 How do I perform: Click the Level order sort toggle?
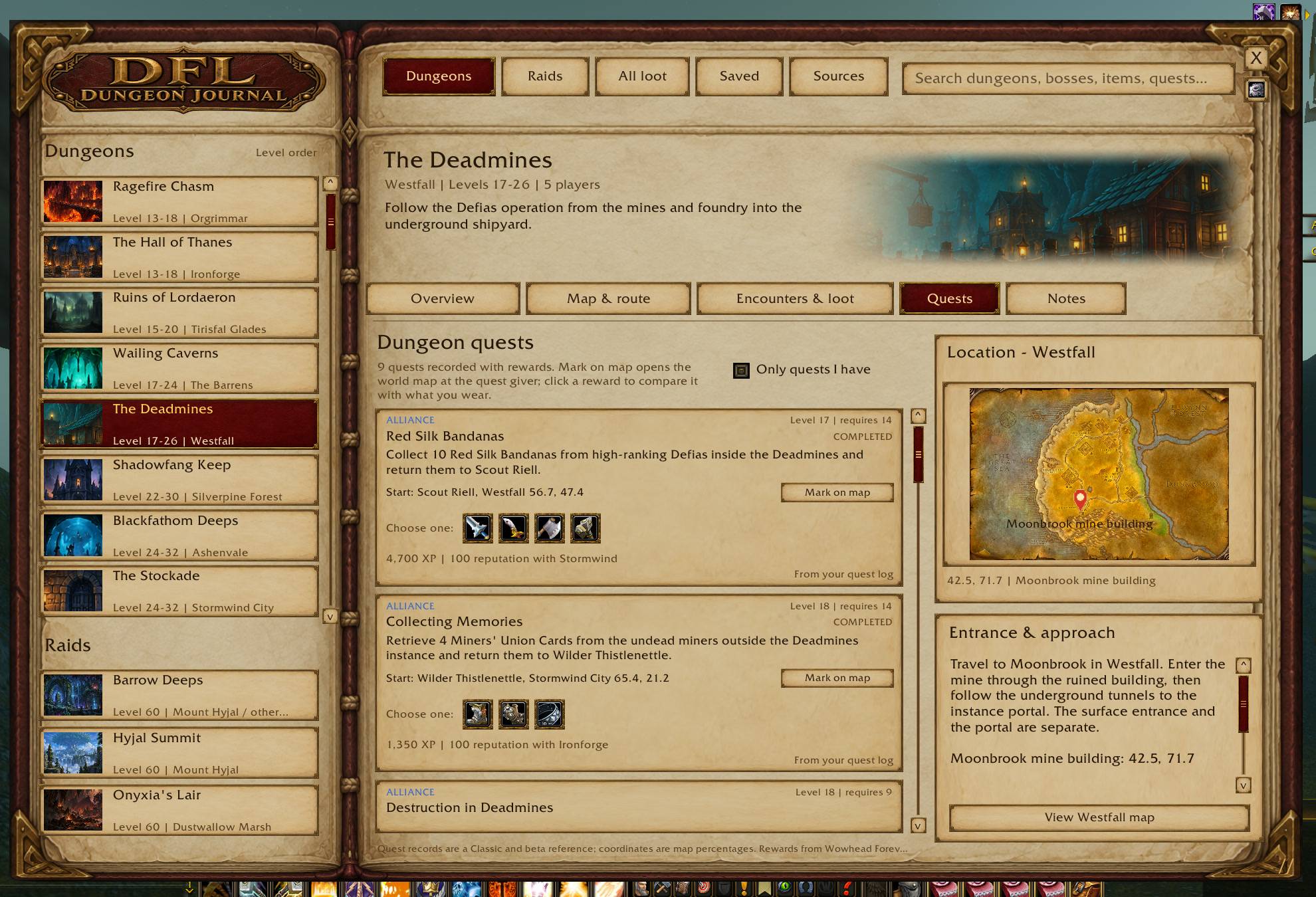tap(286, 152)
